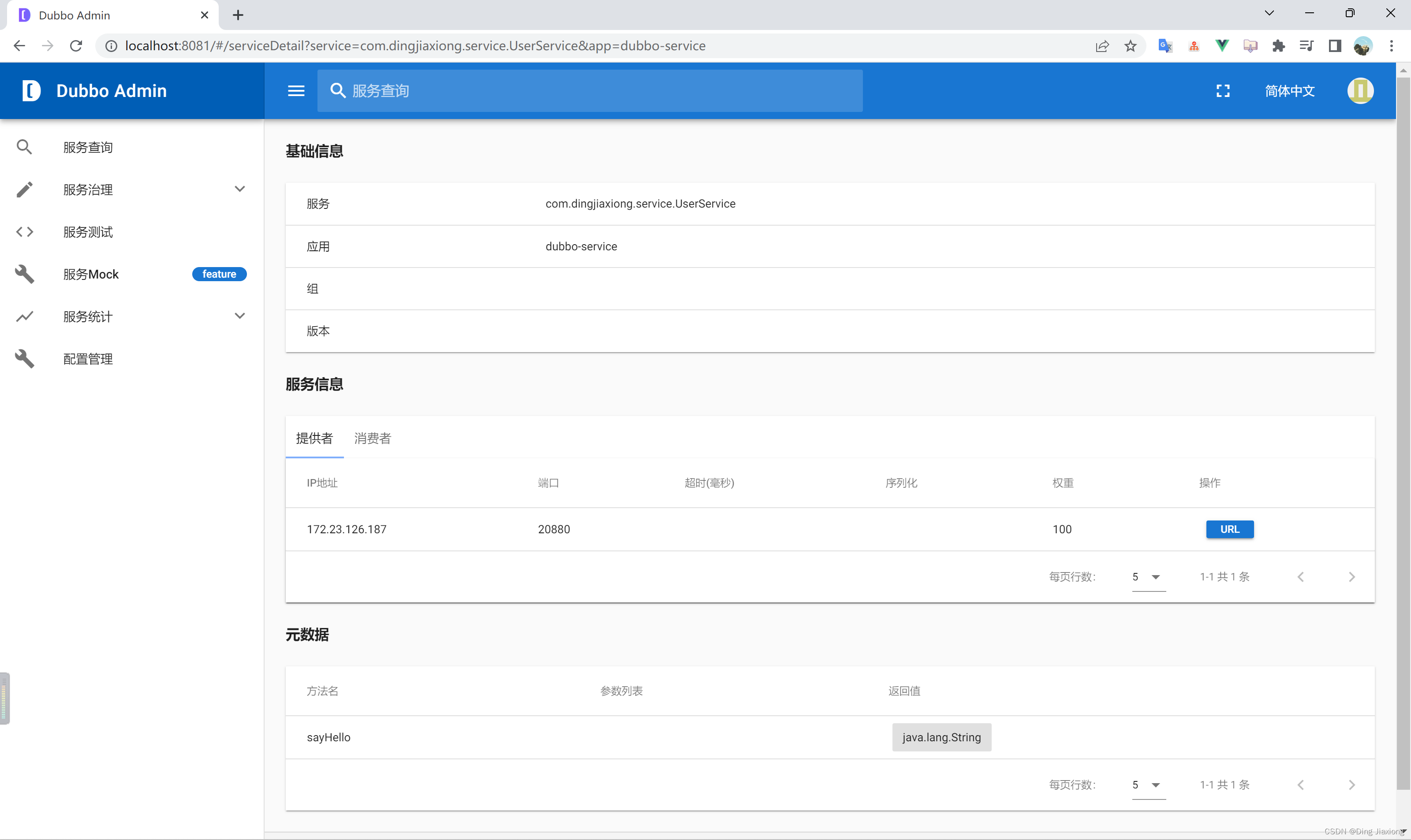Image resolution: width=1411 pixels, height=840 pixels.
Task: Click the feature badge beside 服务Mock
Action: pyautogui.click(x=219, y=274)
